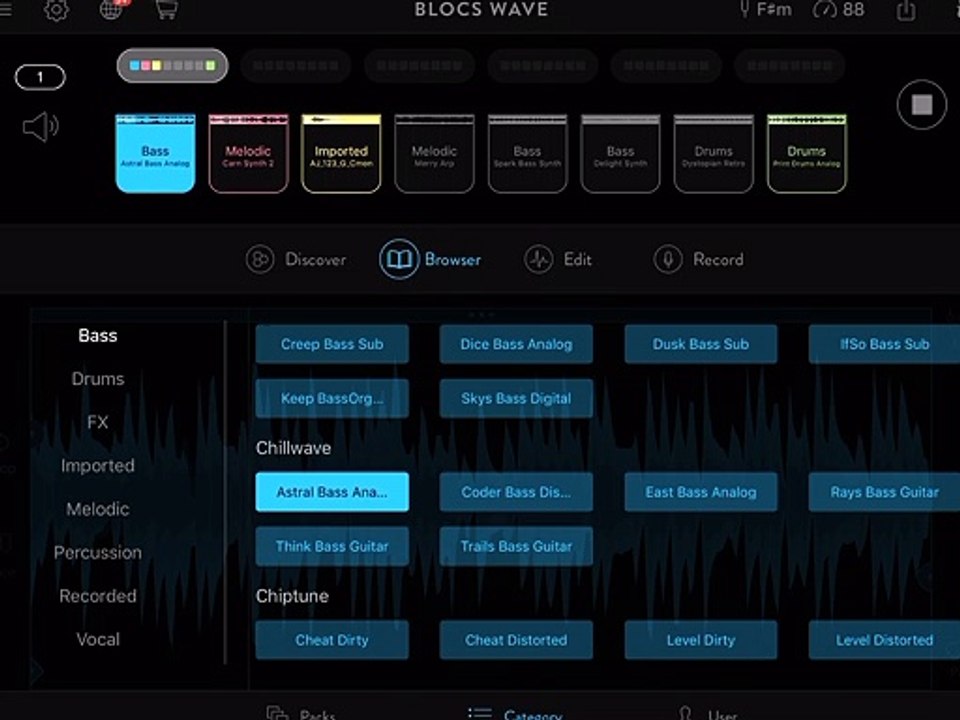
Task: Open the globe notifications icon
Action: click(113, 9)
